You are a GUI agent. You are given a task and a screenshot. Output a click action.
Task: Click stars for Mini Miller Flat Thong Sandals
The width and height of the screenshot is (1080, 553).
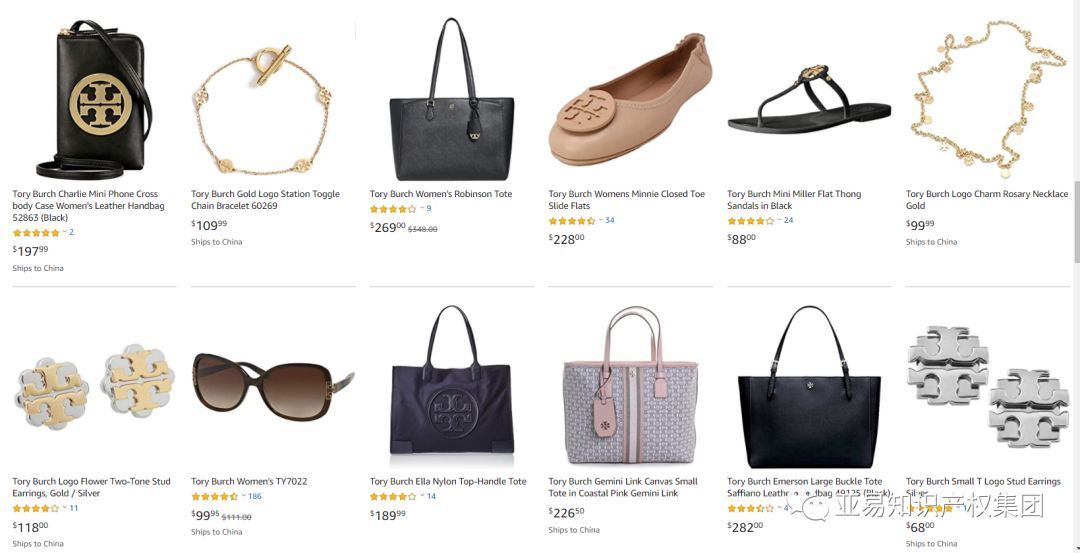coord(750,221)
